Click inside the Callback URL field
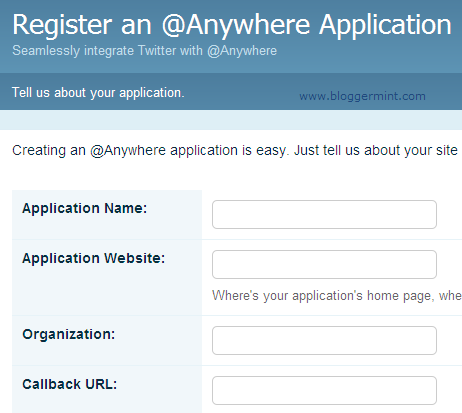Screen dimensions: 462x413 324,390
